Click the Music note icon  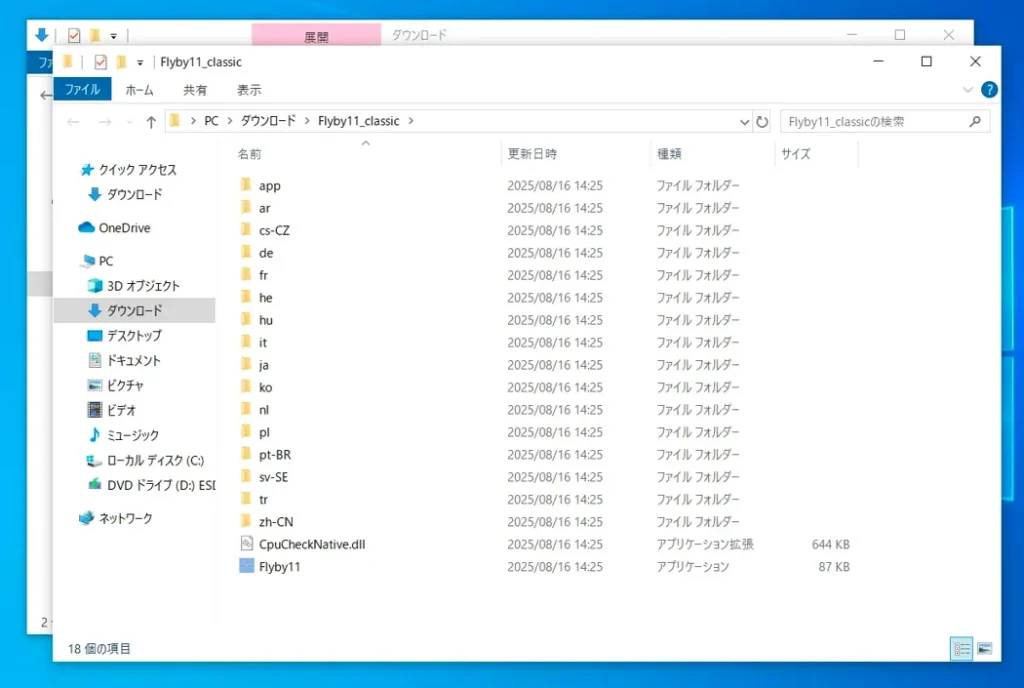(x=95, y=435)
